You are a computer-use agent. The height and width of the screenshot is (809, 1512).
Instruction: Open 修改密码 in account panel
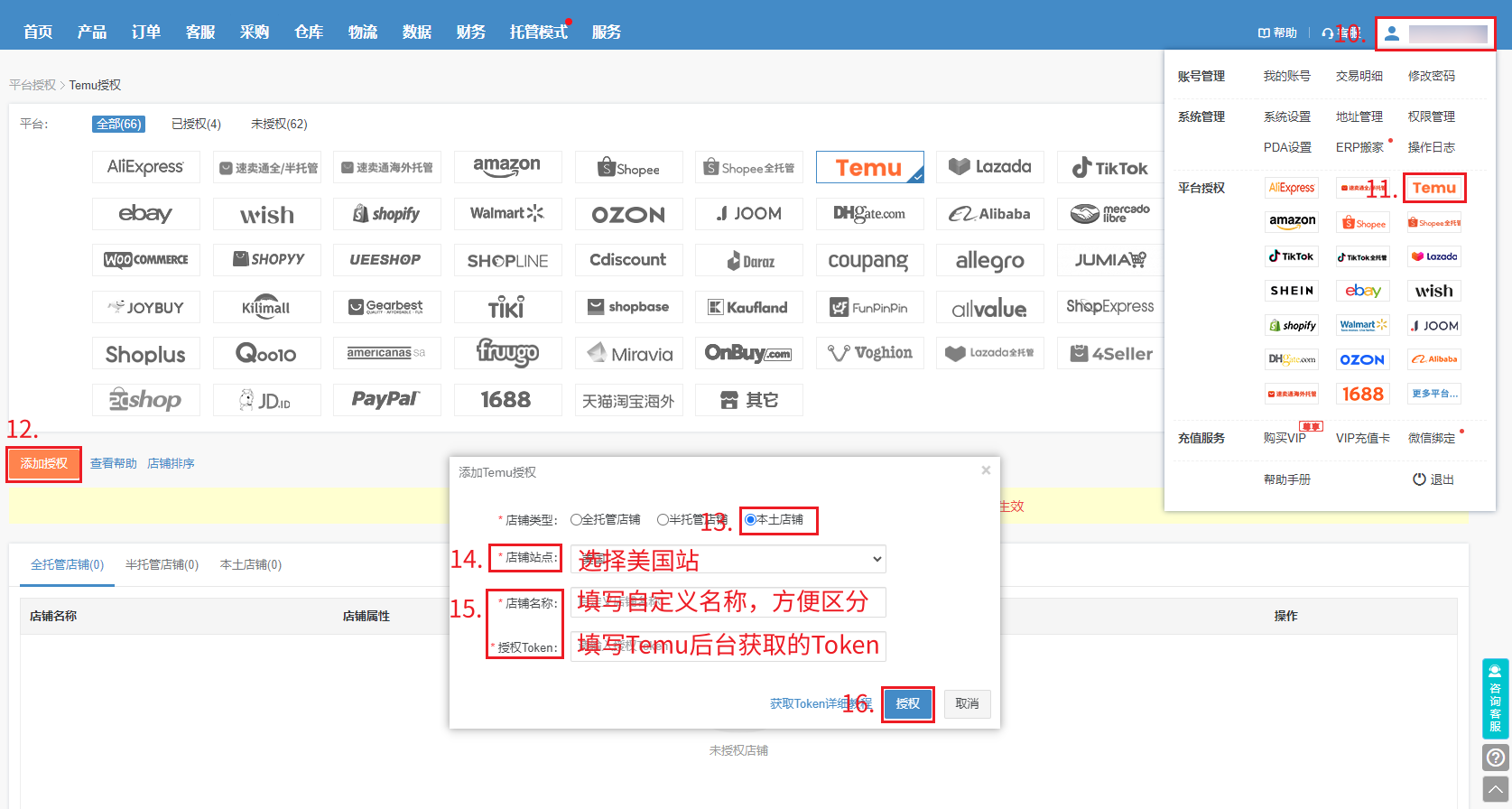pos(1432,76)
